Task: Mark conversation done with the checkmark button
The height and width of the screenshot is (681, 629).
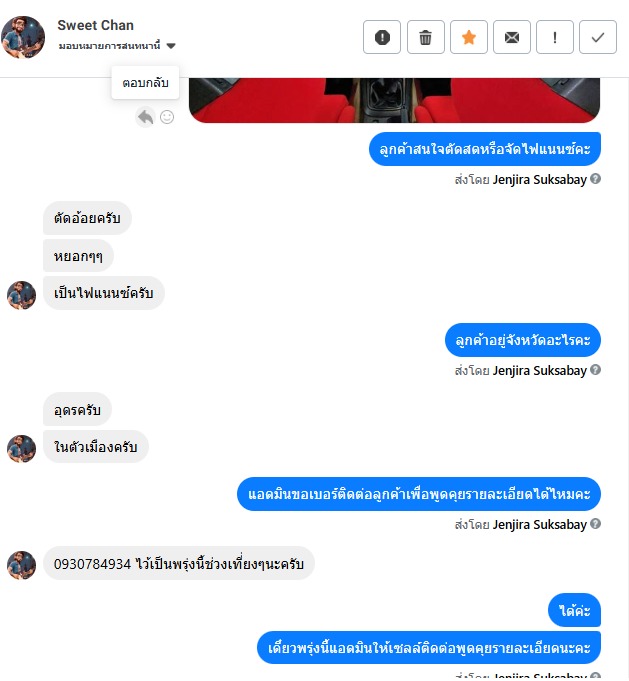Action: pos(598,37)
